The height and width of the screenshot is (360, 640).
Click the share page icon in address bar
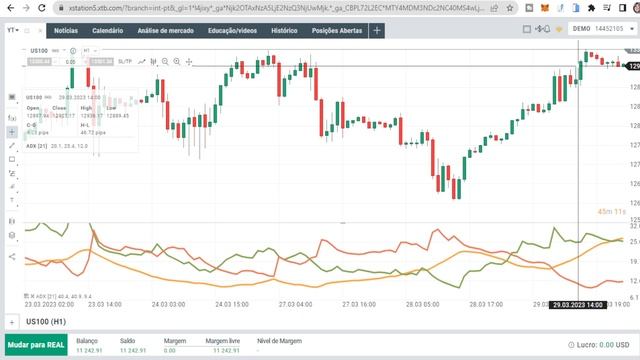(494, 8)
